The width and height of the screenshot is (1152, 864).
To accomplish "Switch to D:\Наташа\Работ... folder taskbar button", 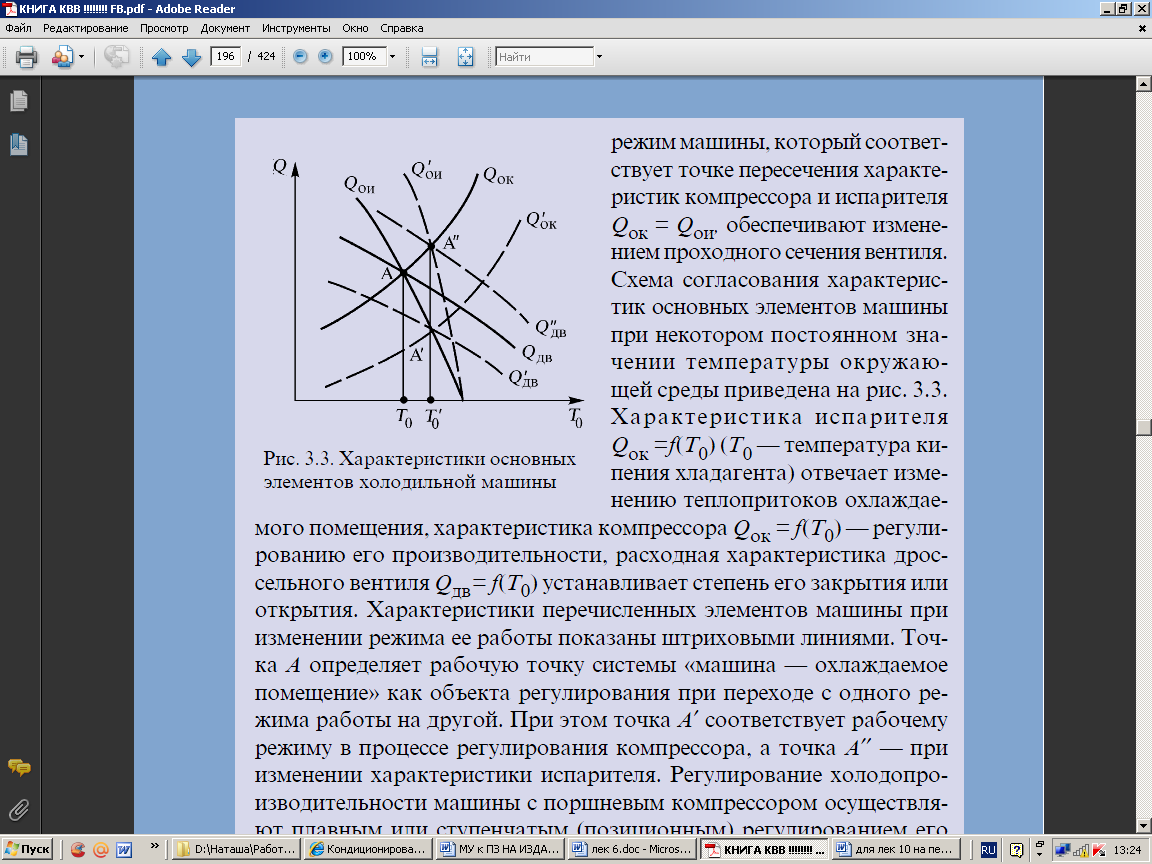I will (x=237, y=849).
